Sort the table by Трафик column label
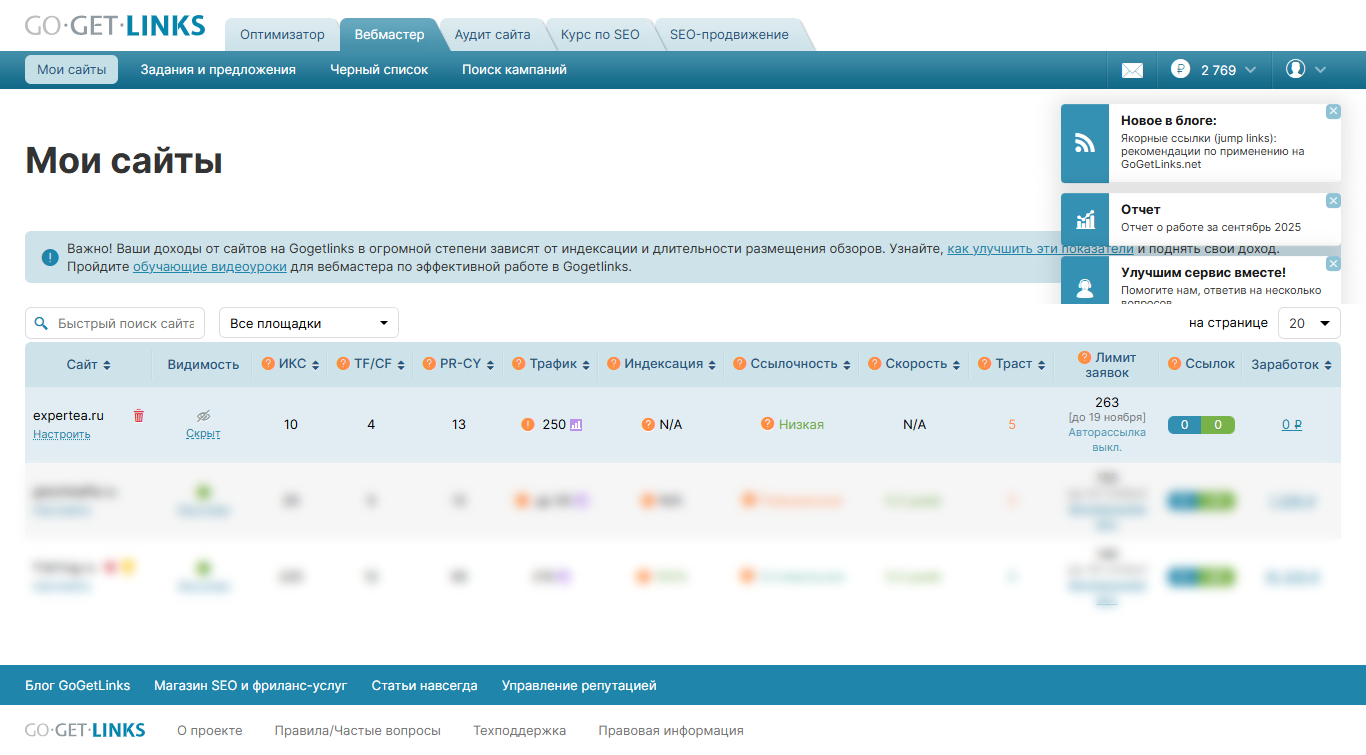This screenshot has height=755, width=1366. tap(554, 364)
